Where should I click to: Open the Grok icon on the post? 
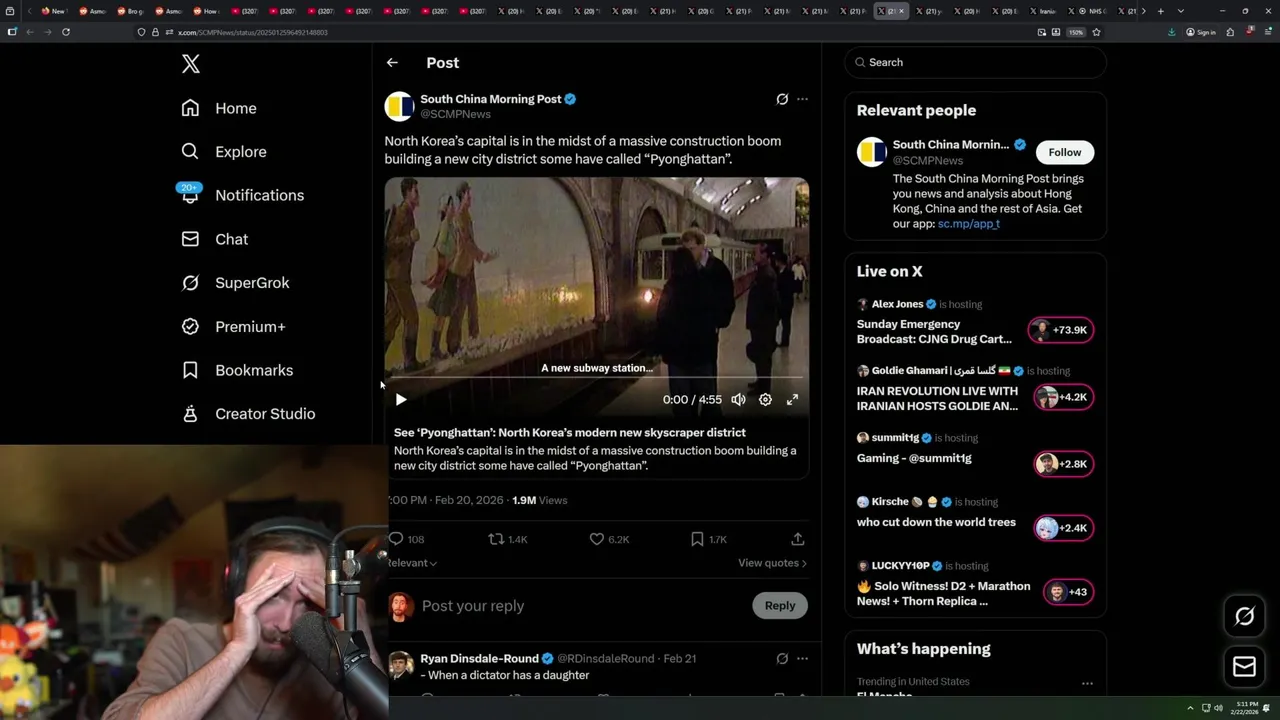pyautogui.click(x=782, y=99)
